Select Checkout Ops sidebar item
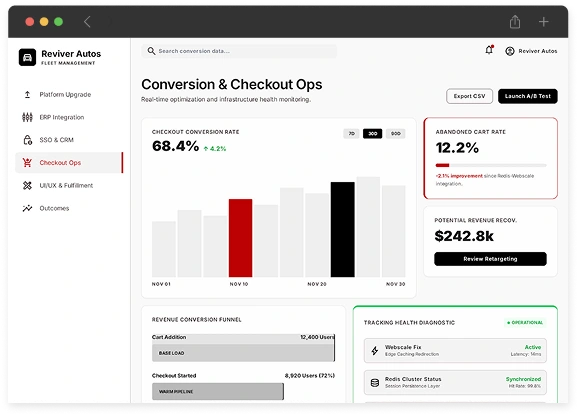Screen dimensions: 579x416 pos(69,163)
